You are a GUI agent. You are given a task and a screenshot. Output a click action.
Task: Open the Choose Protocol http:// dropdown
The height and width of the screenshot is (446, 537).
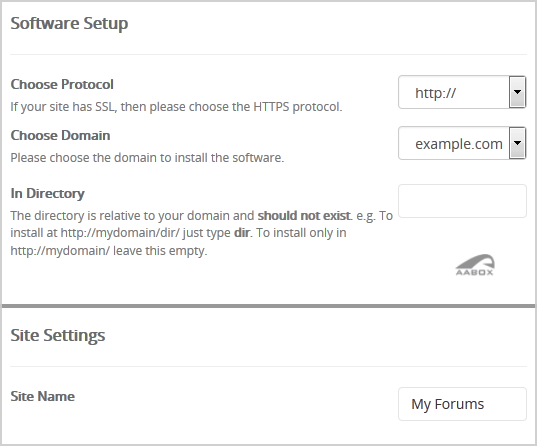click(x=462, y=92)
